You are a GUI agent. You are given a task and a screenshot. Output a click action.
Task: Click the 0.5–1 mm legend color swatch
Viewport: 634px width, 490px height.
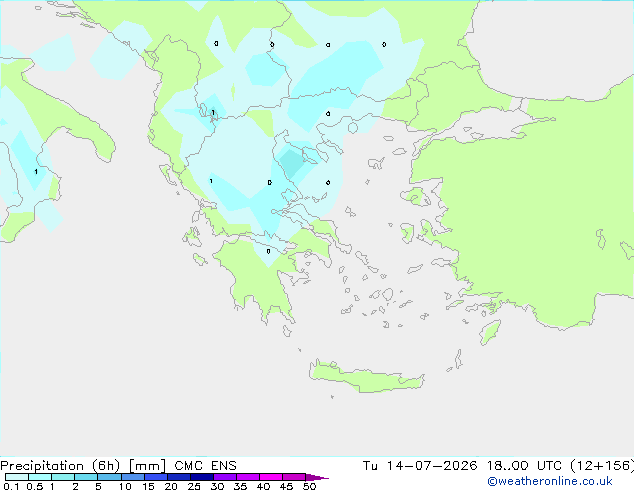(40, 477)
